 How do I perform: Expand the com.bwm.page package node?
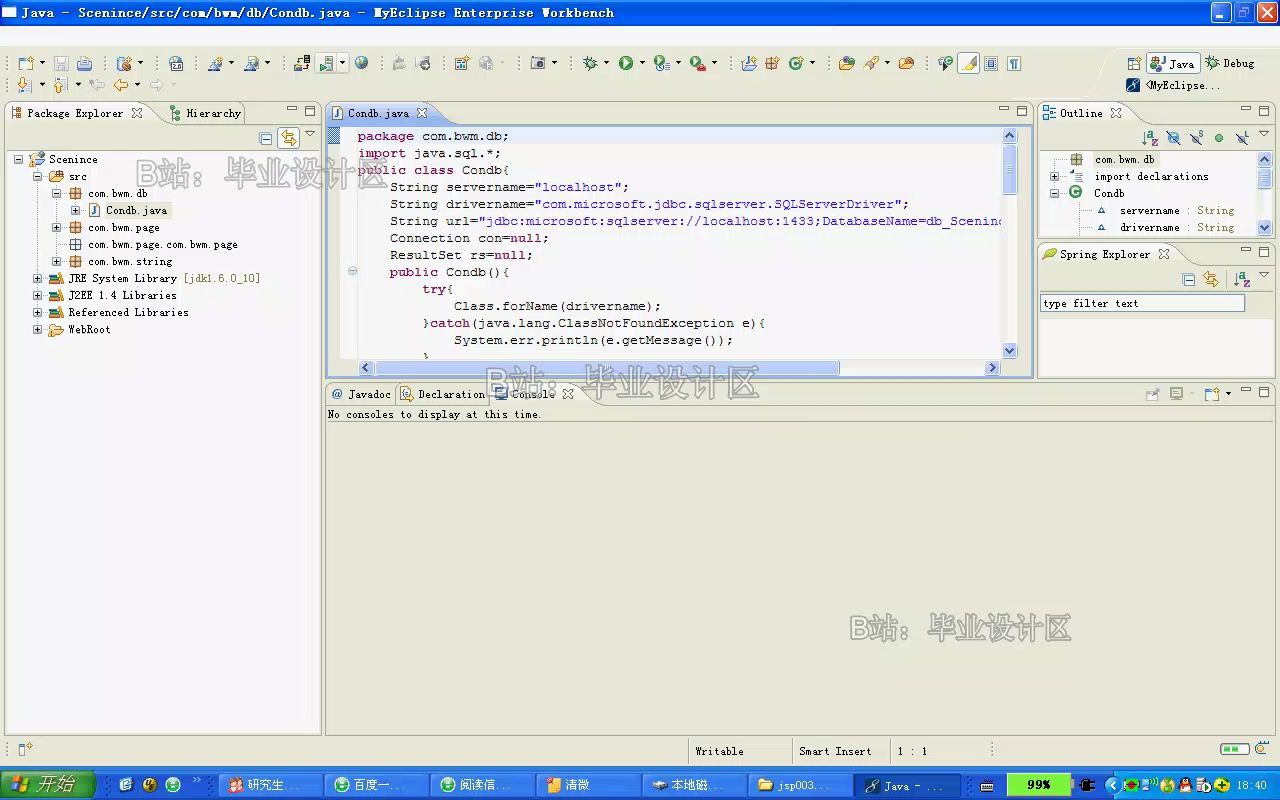point(57,227)
